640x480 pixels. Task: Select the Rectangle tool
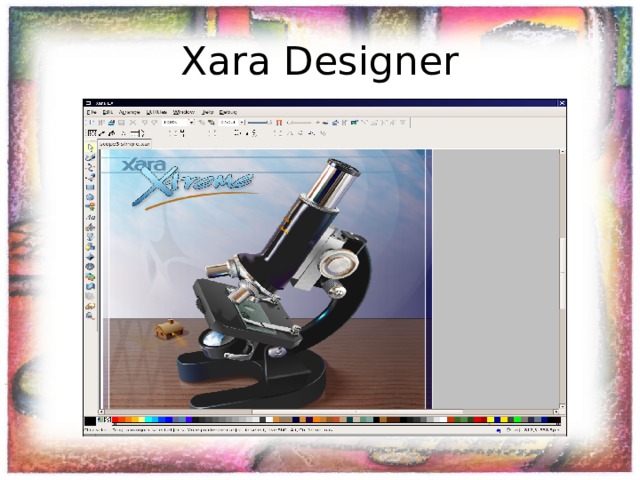[x=91, y=187]
